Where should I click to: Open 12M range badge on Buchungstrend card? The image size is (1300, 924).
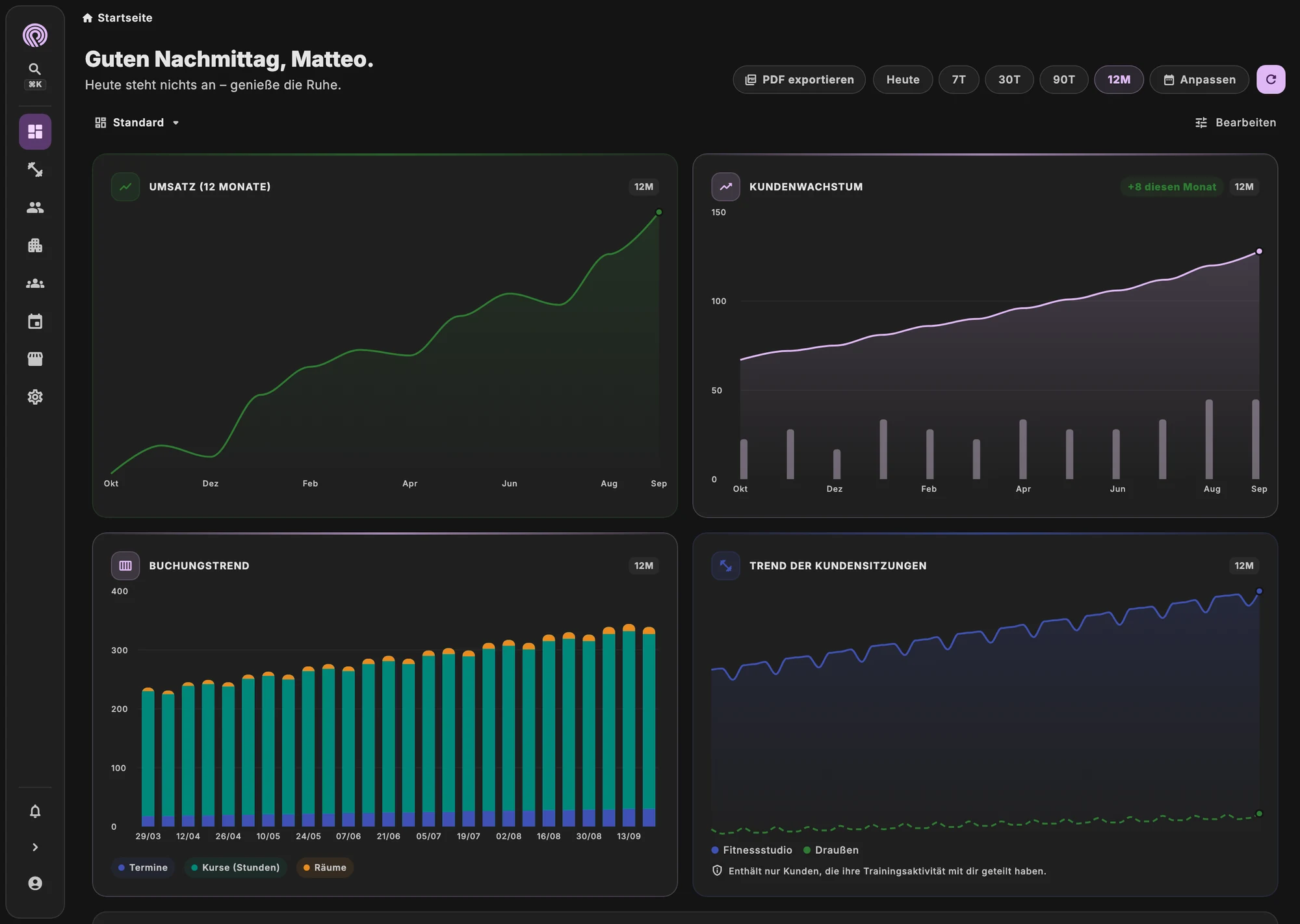643,565
